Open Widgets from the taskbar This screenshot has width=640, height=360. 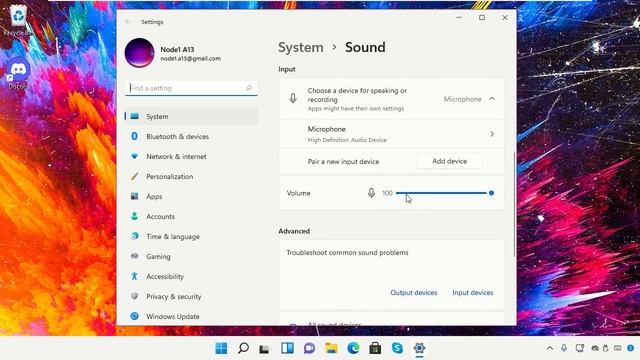[287, 348]
